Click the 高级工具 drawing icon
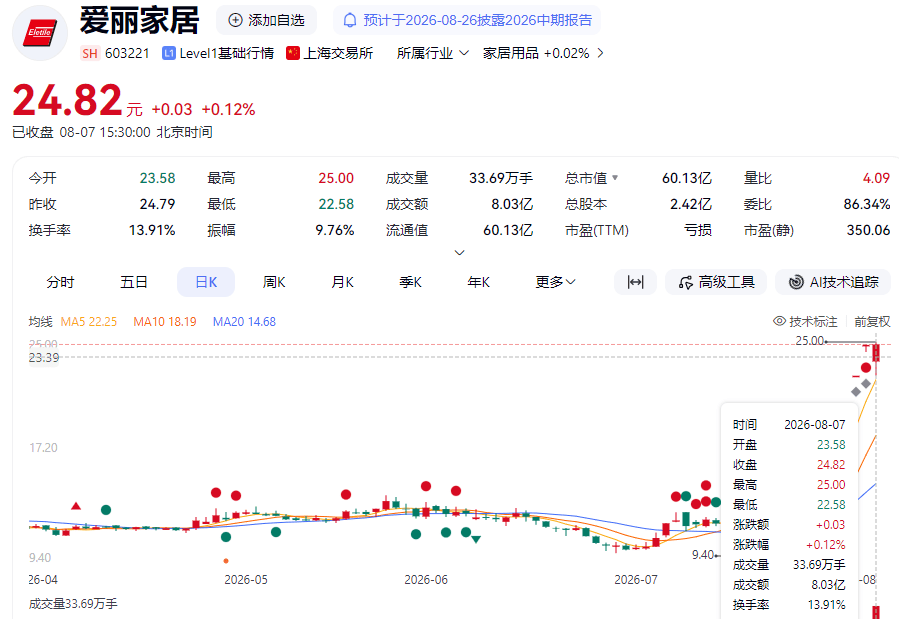This screenshot has height=619, width=899. pos(686,283)
